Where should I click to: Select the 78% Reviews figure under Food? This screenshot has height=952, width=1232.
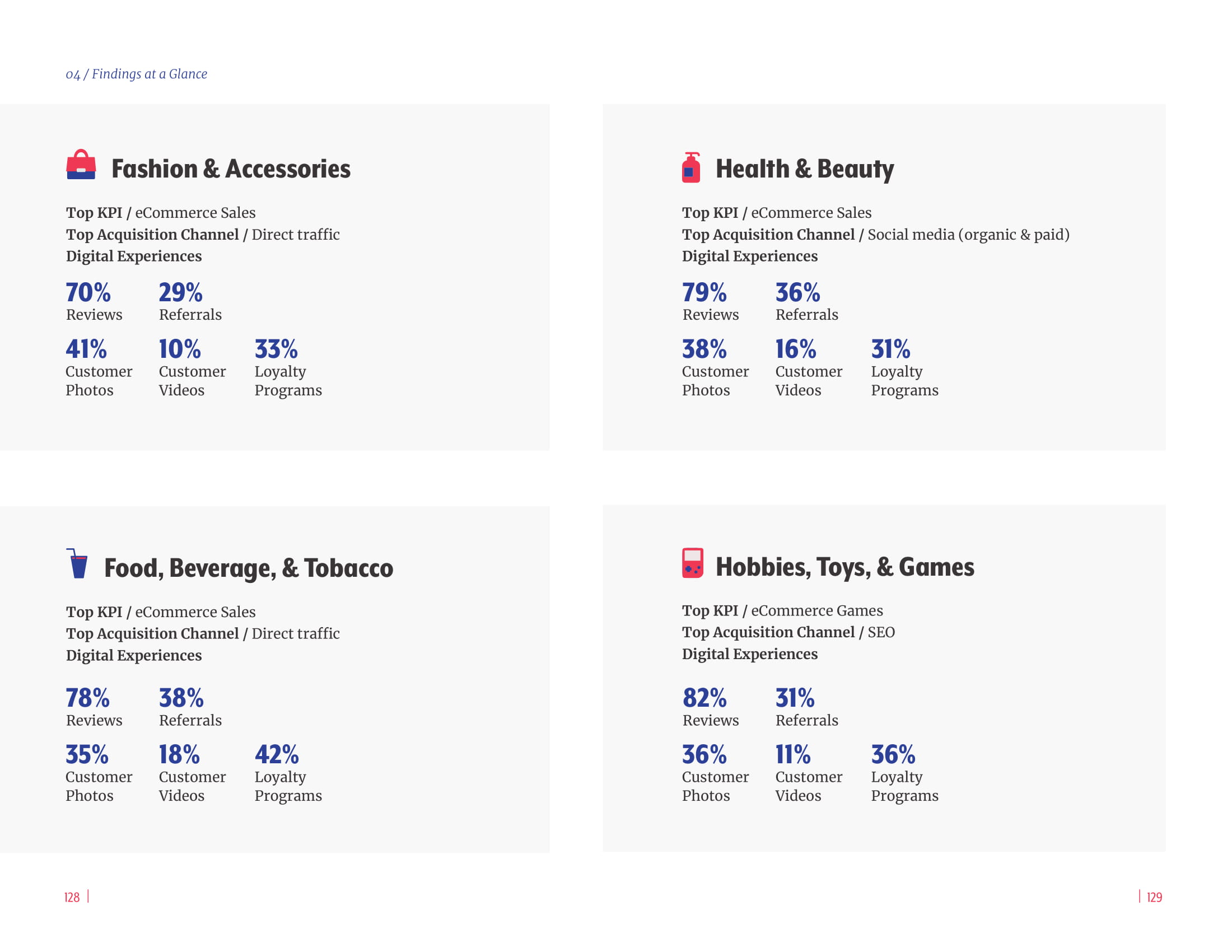[x=87, y=698]
